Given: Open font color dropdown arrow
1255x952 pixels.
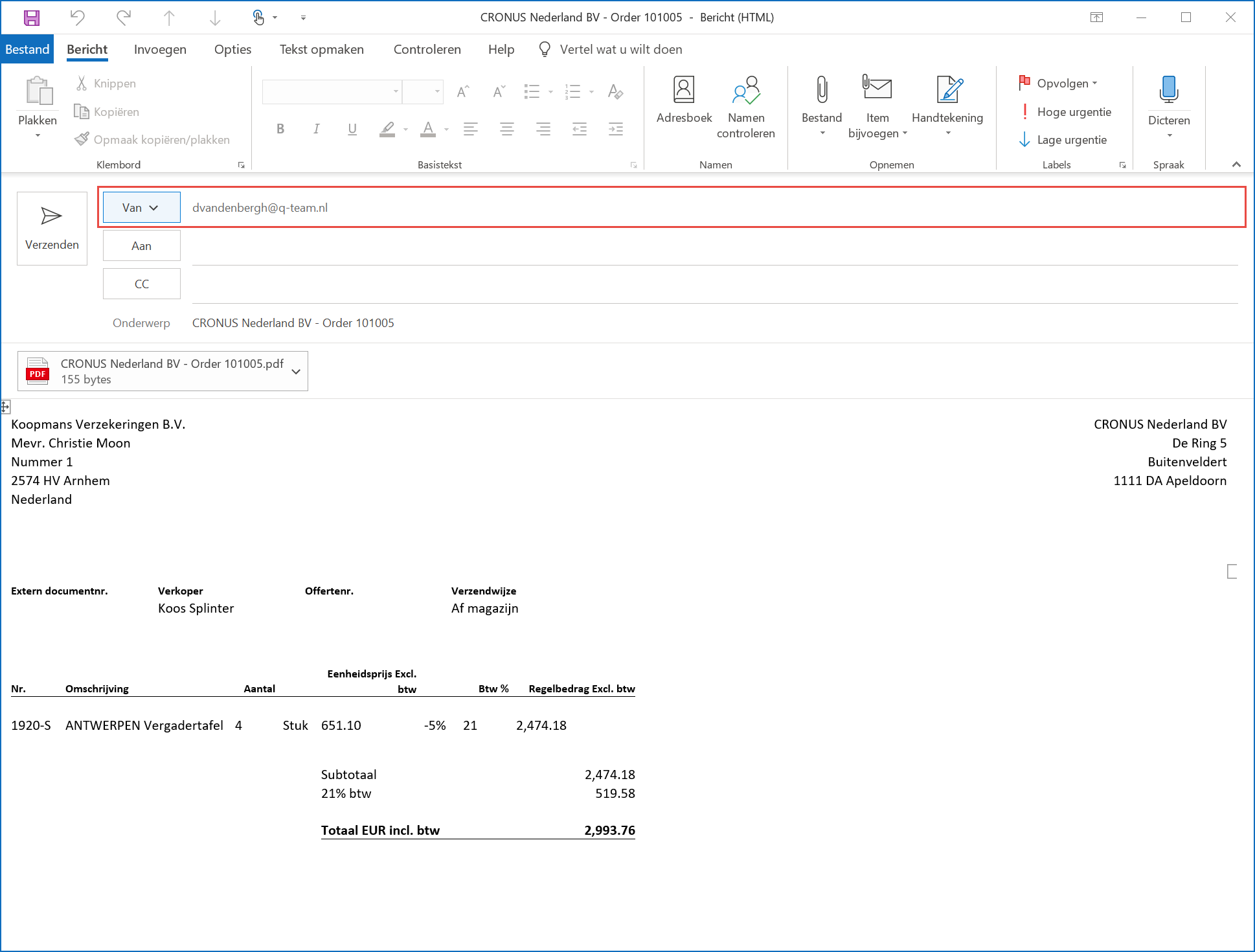Looking at the screenshot, I should coord(446,129).
